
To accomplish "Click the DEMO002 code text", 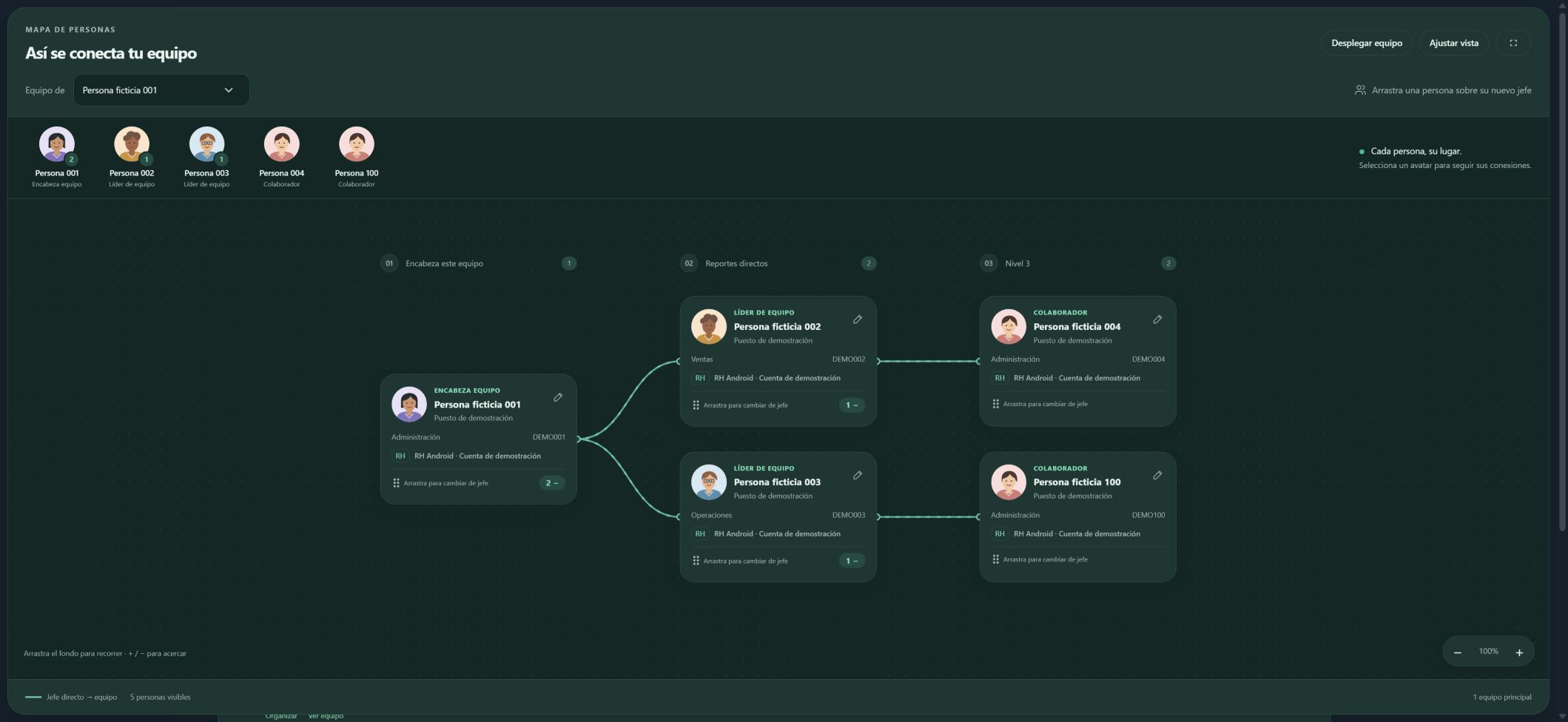I will click(x=849, y=360).
